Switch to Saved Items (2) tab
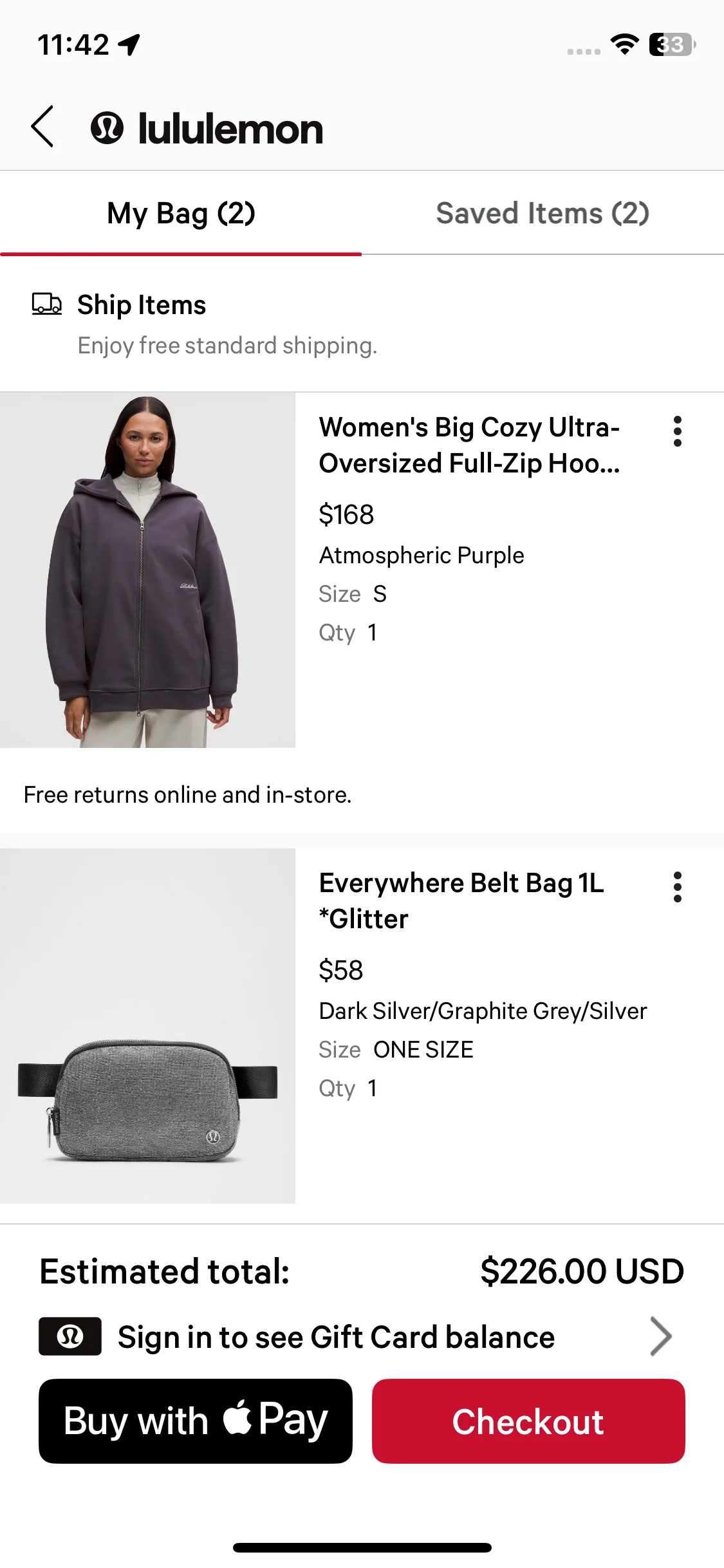The image size is (724, 1568). pos(543,213)
